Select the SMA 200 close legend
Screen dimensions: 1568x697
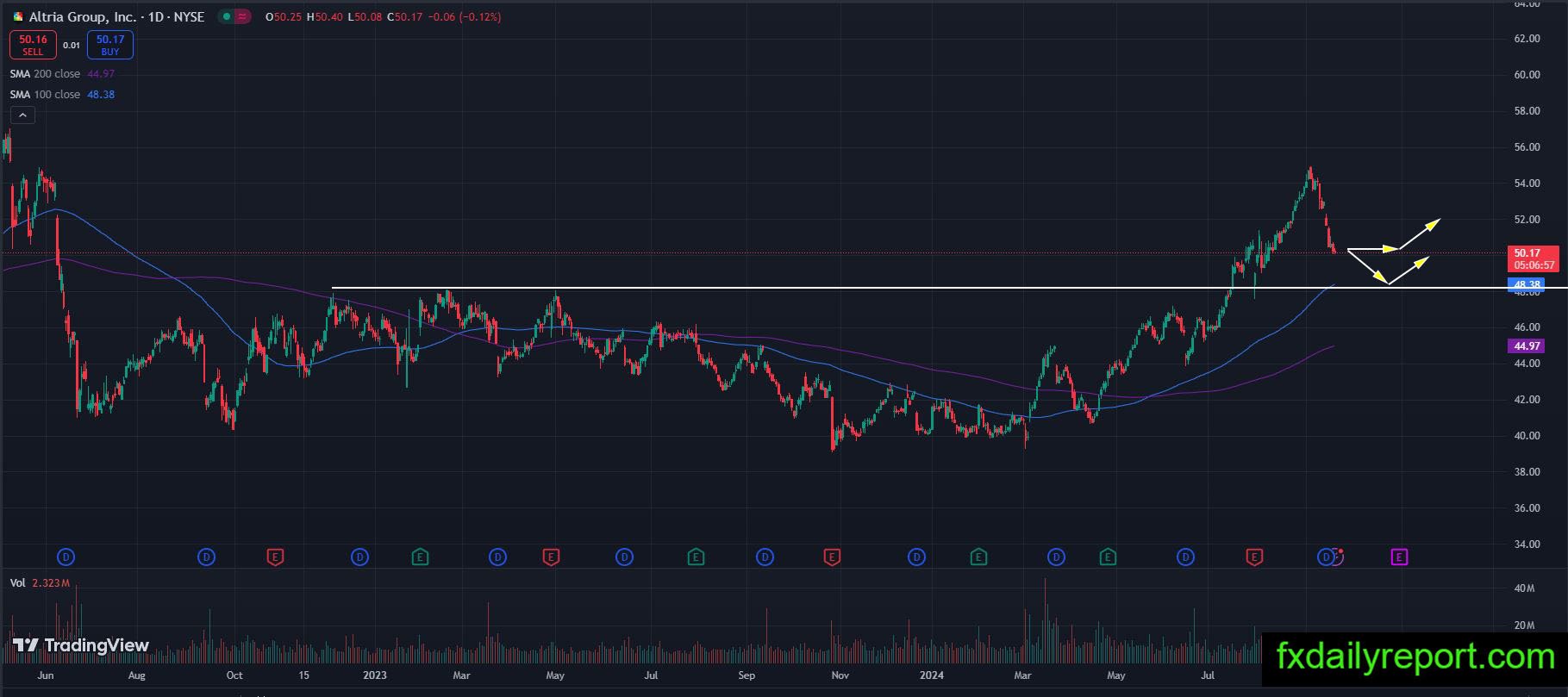click(62, 74)
